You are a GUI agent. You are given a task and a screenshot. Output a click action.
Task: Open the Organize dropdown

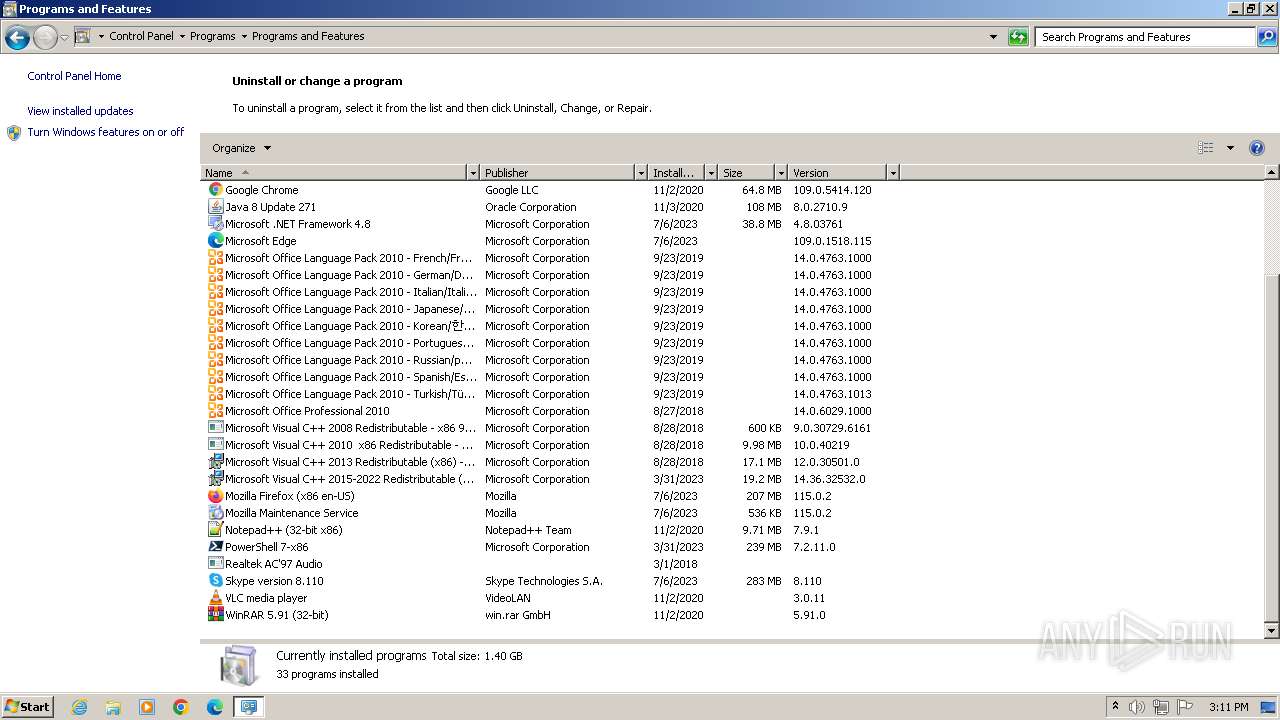[241, 148]
